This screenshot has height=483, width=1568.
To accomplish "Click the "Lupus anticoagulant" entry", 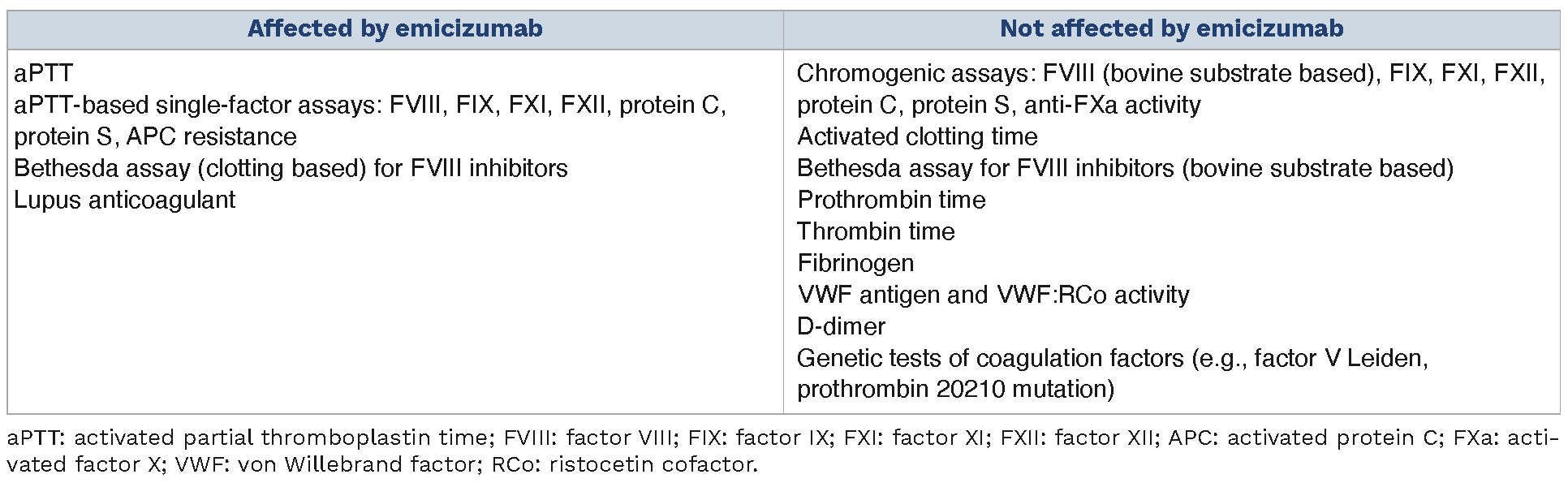I will [125, 200].
